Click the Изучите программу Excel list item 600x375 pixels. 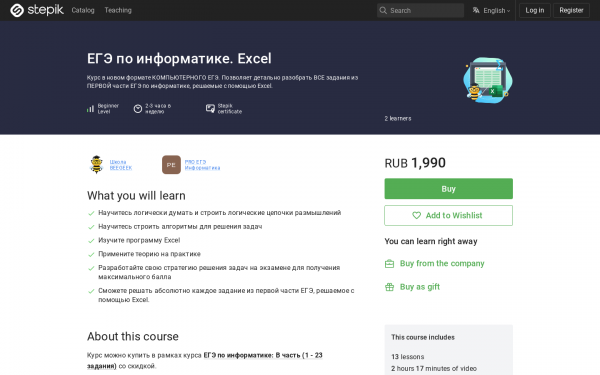click(139, 240)
